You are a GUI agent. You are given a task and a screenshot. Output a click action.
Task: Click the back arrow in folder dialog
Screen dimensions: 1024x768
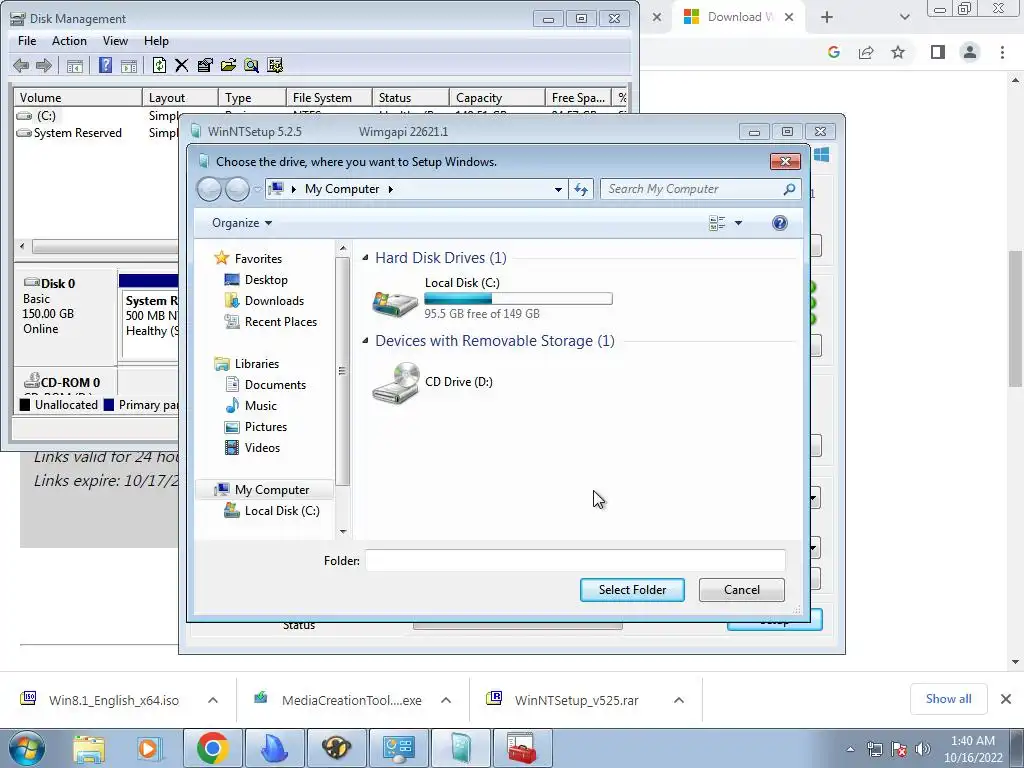[x=209, y=189]
